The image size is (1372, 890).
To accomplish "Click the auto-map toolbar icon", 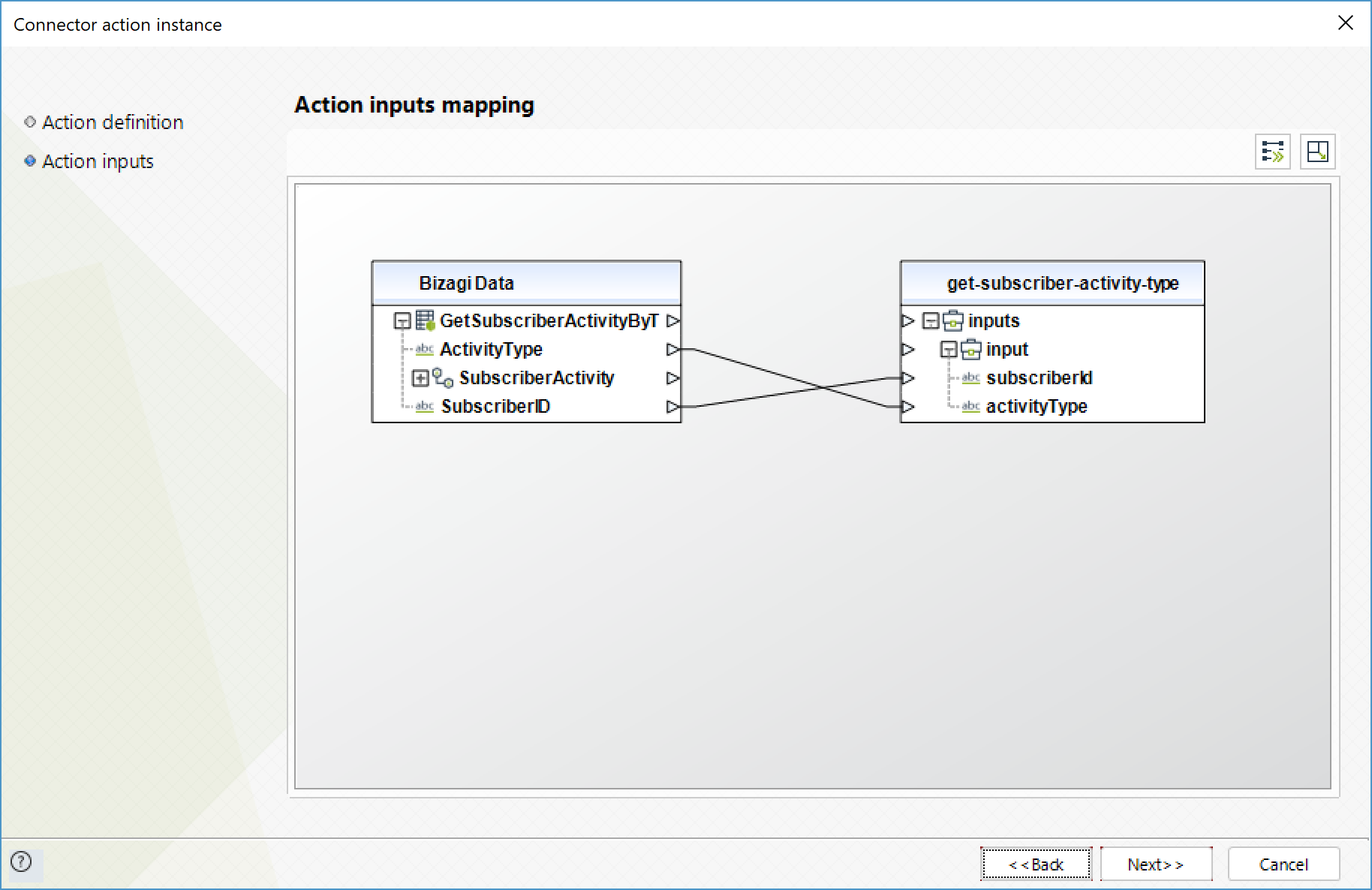I will [1272, 152].
